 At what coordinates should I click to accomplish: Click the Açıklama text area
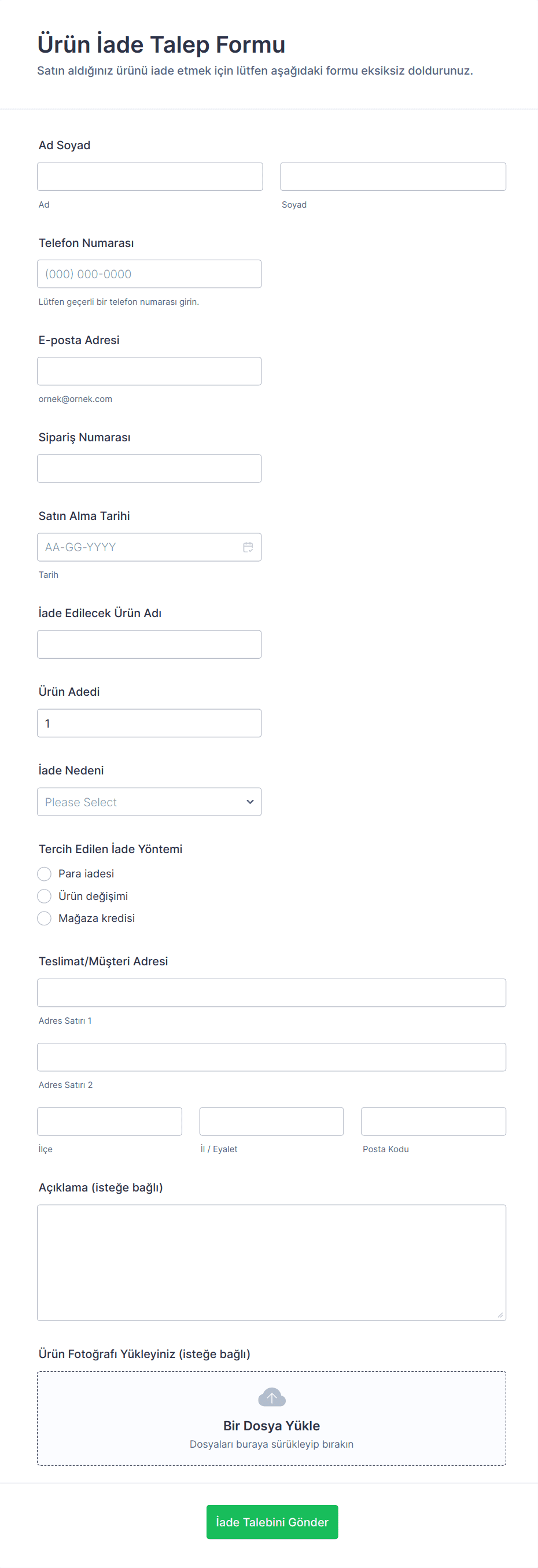(x=271, y=1263)
